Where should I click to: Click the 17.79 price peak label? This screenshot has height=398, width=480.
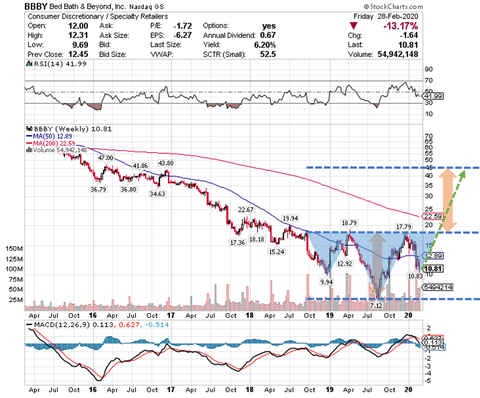403,227
